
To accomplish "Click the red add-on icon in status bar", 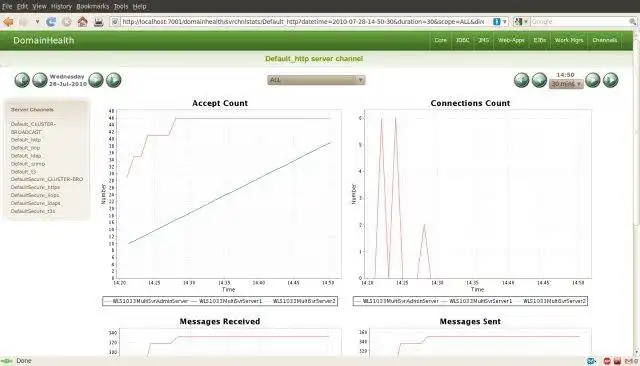I will (x=607, y=361).
